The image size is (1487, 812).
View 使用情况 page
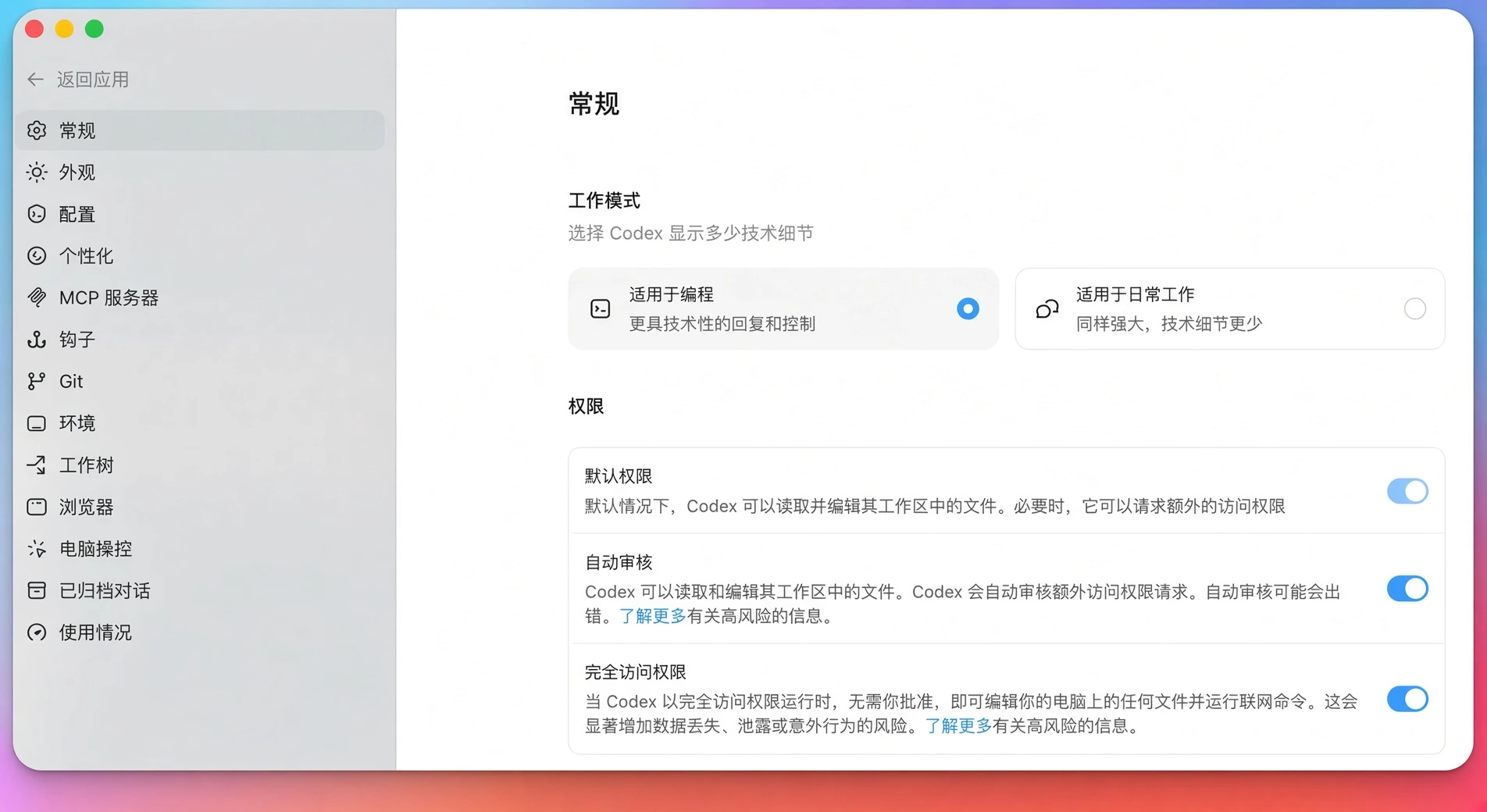coord(200,632)
